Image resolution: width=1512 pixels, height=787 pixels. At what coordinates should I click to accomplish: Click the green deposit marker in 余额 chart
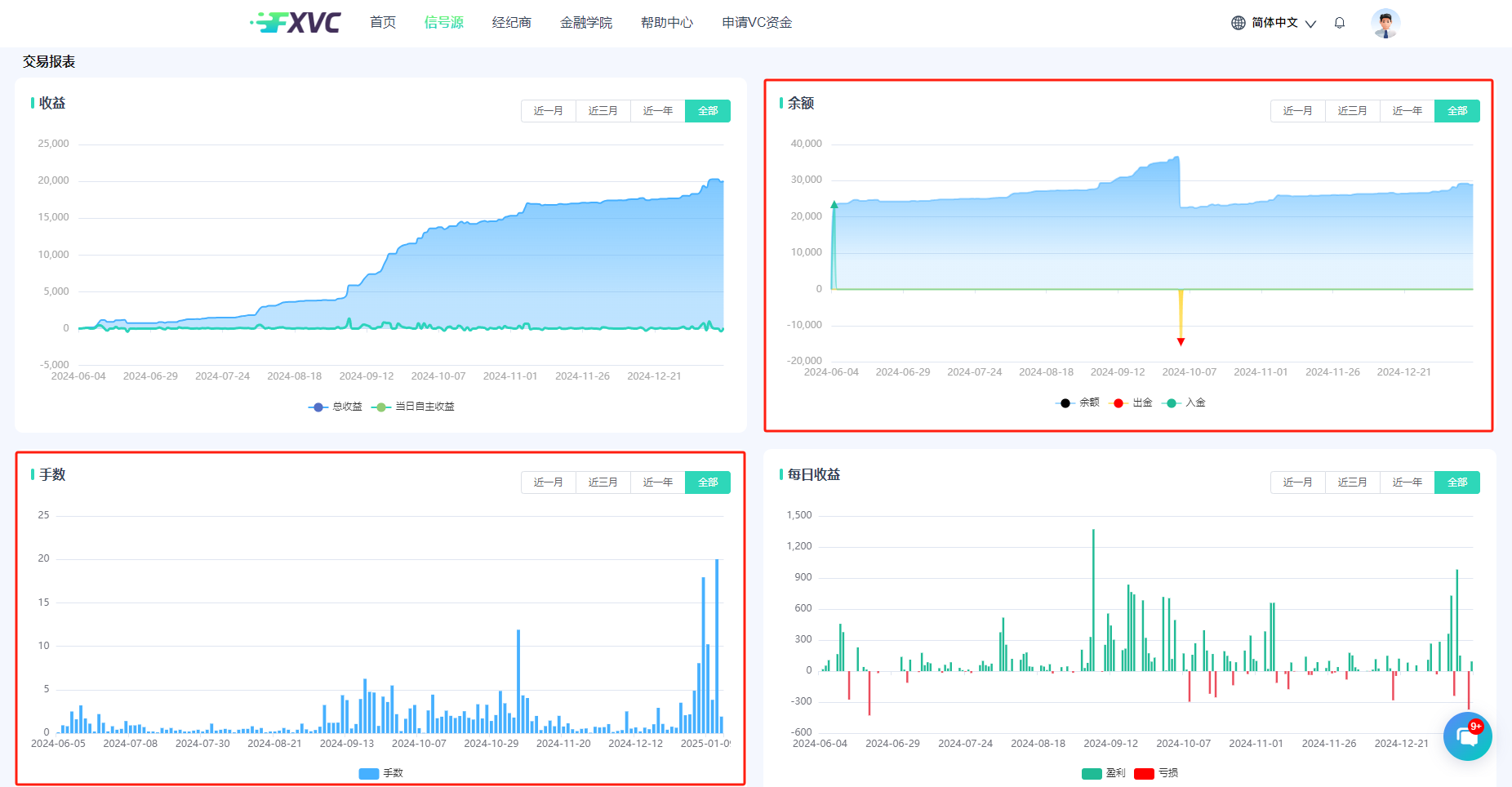point(834,205)
